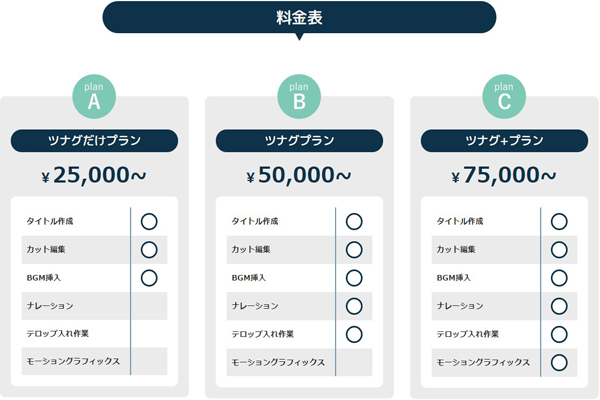Click the ¥50,000~ price text

pyautogui.click(x=299, y=176)
